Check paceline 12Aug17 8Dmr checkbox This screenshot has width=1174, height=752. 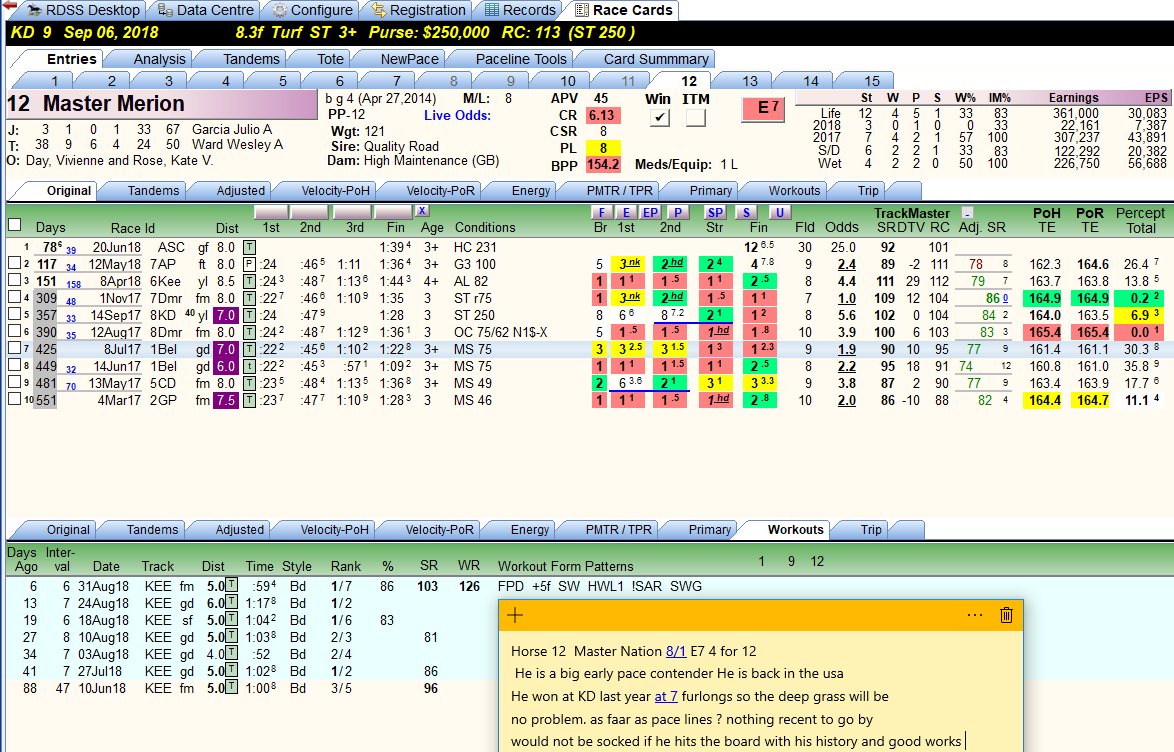click(x=14, y=331)
